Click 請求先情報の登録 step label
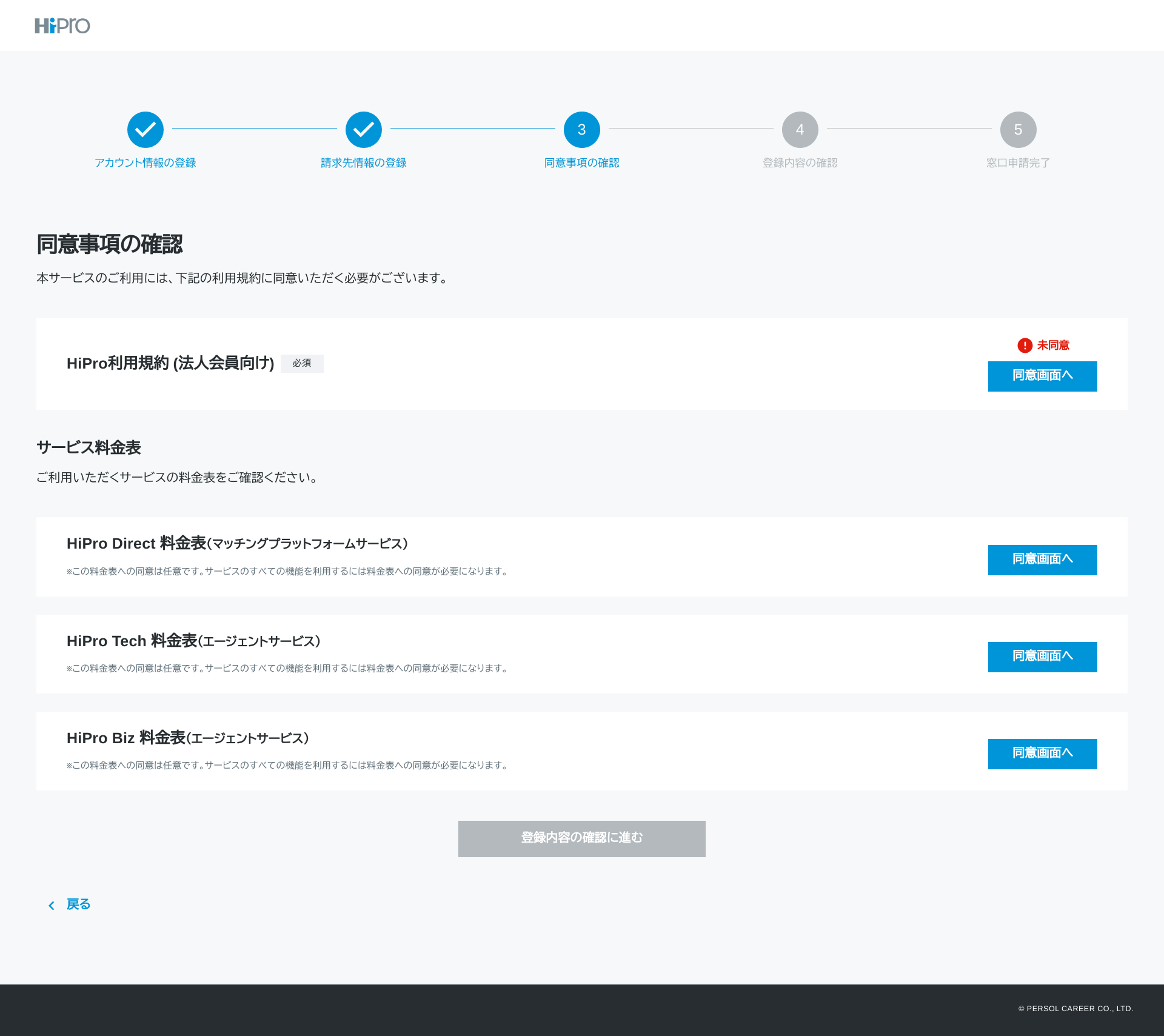 pos(364,163)
